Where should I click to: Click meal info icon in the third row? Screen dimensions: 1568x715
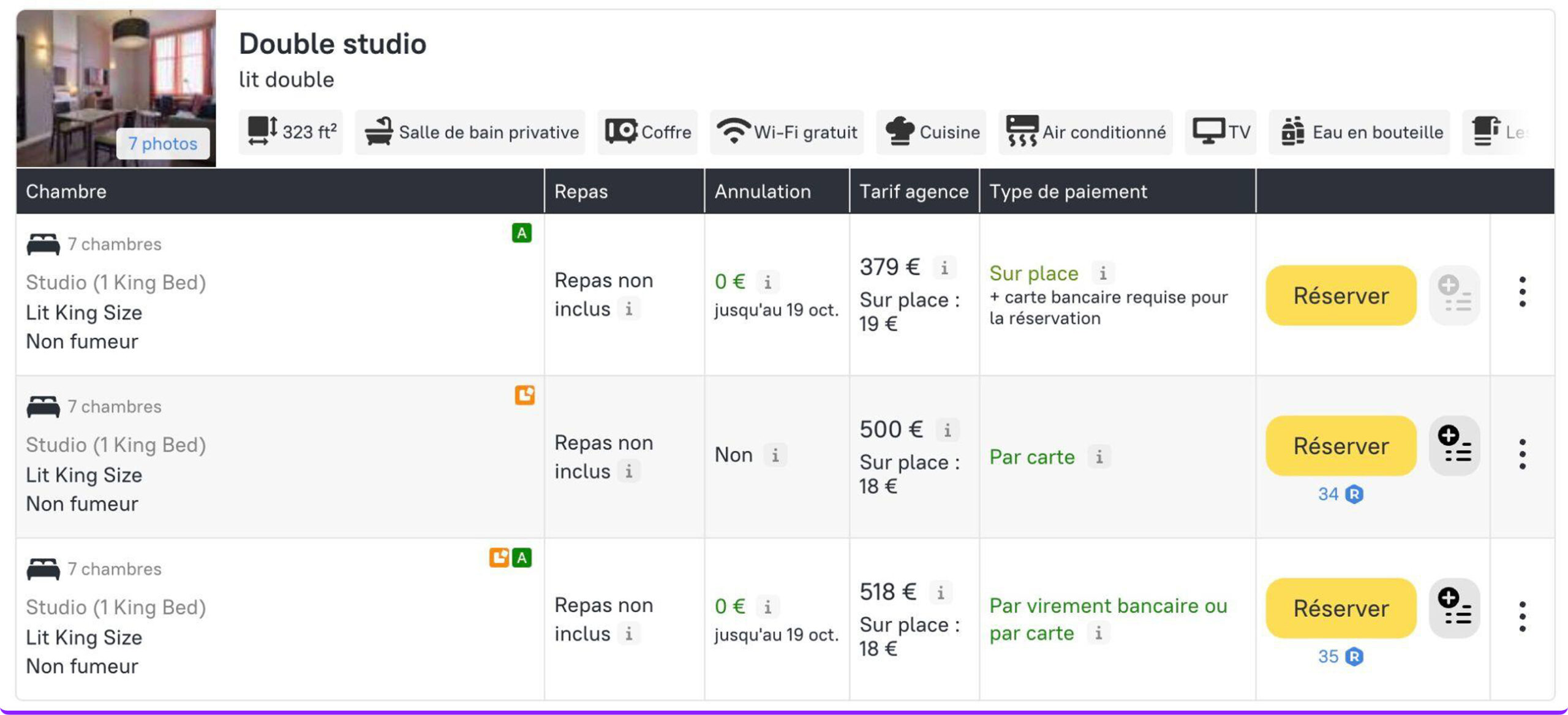[628, 634]
